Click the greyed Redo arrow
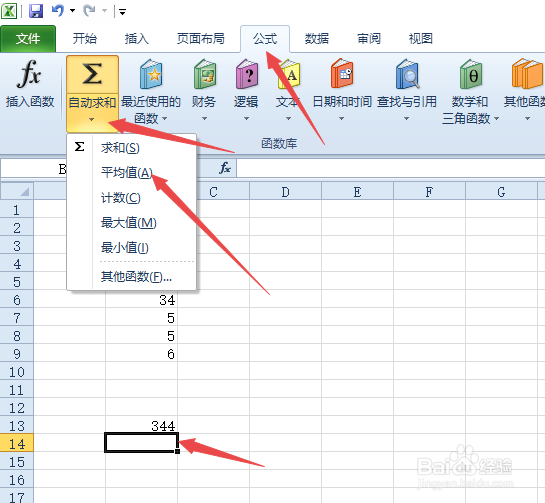Screen dimensions: 545x503 click(x=90, y=11)
